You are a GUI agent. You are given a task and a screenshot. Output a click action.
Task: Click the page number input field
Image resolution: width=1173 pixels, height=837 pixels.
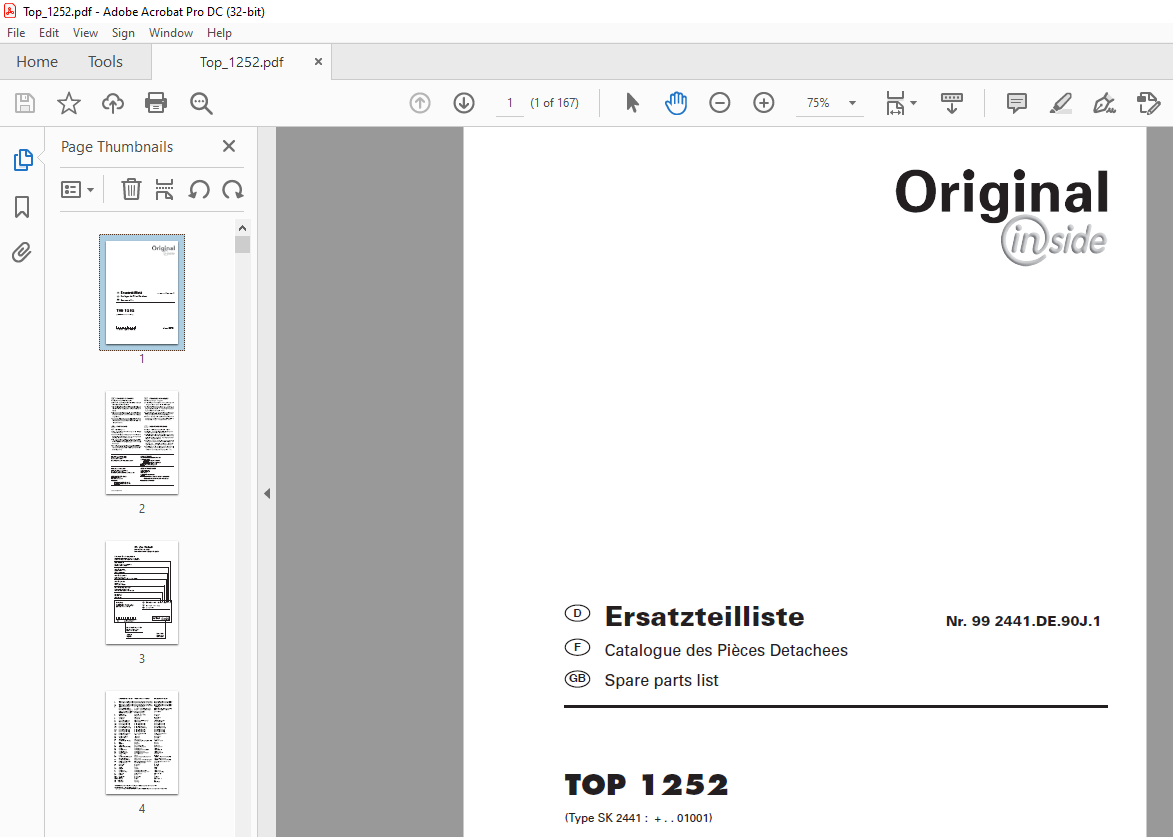point(510,103)
